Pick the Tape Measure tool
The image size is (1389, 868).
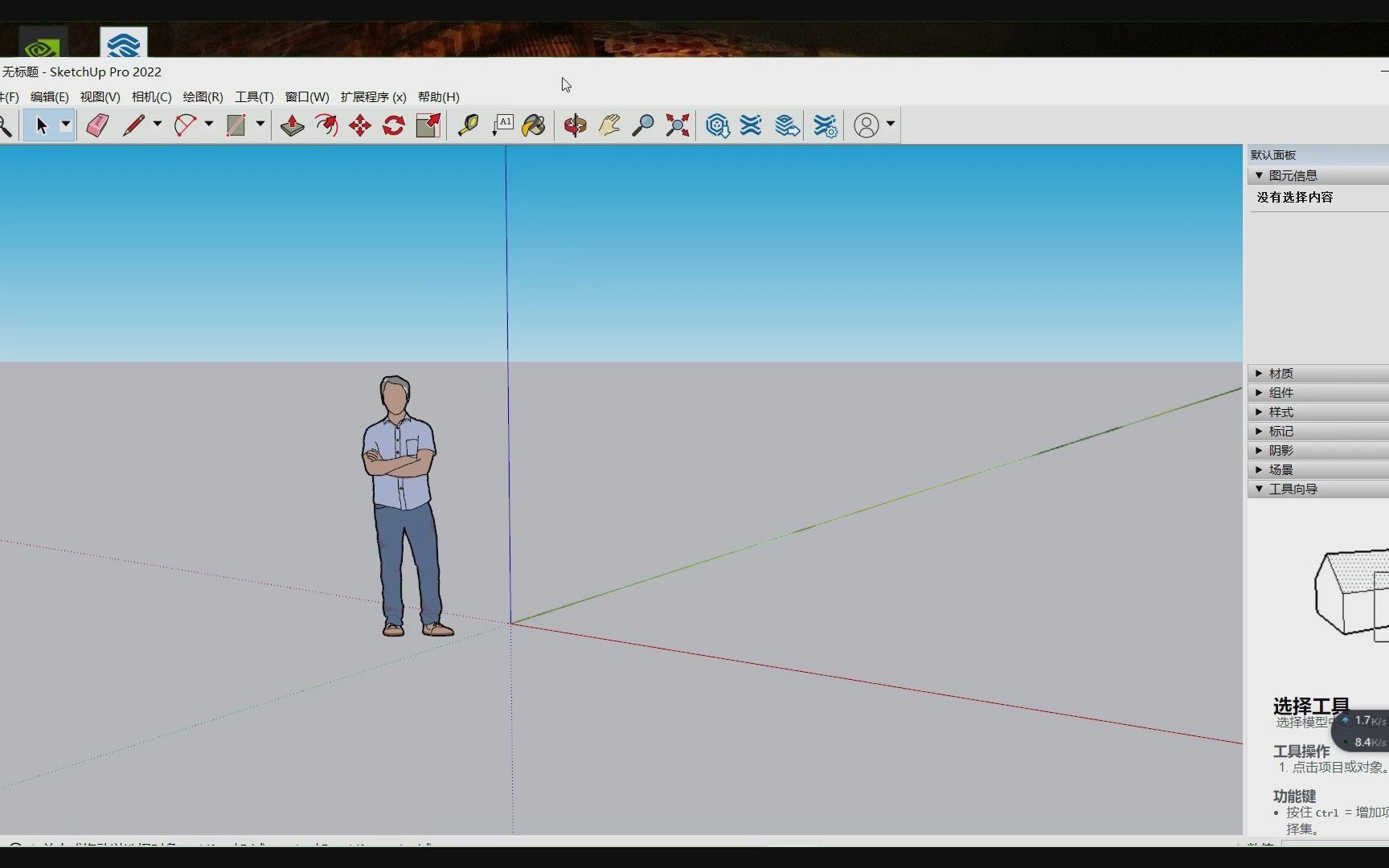(x=469, y=126)
